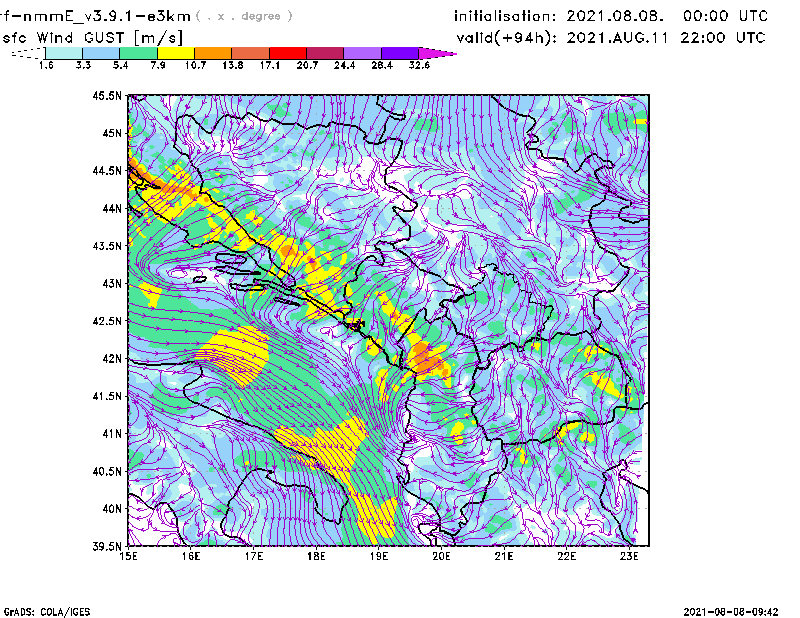Click the legend value 10.7
Screen dimensions: 800x618
tap(195, 65)
